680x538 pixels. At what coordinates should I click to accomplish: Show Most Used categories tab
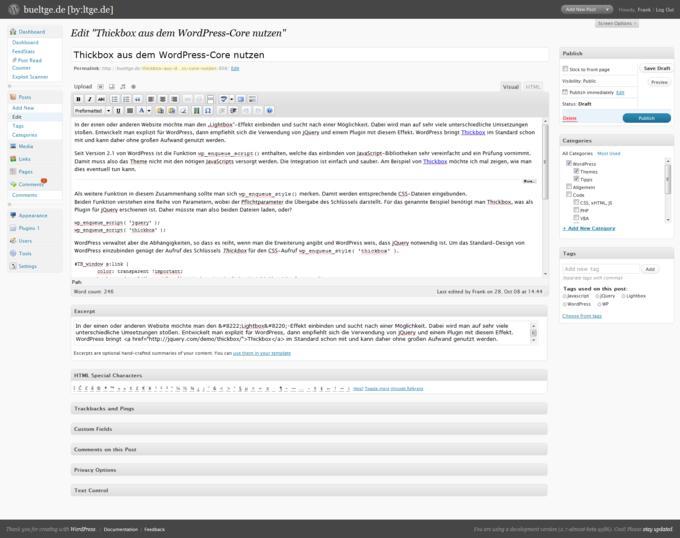coord(608,153)
